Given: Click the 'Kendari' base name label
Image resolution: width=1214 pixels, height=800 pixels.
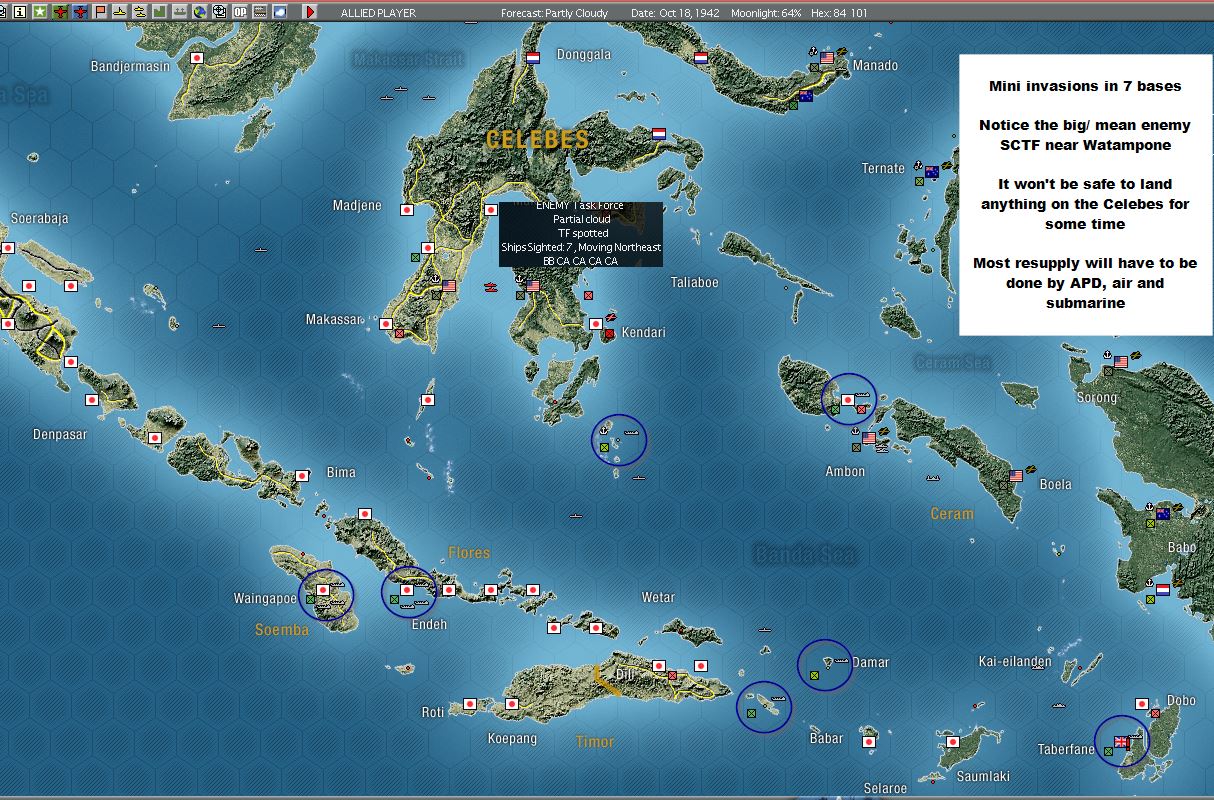Looking at the screenshot, I should [643, 332].
